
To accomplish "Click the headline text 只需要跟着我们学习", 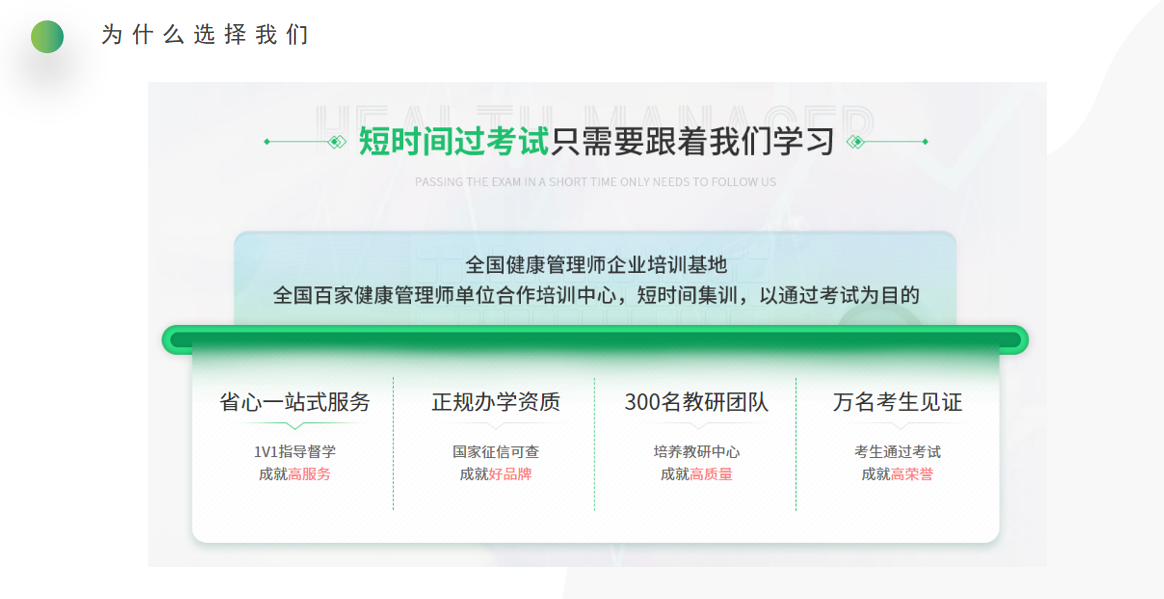I will tap(692, 142).
